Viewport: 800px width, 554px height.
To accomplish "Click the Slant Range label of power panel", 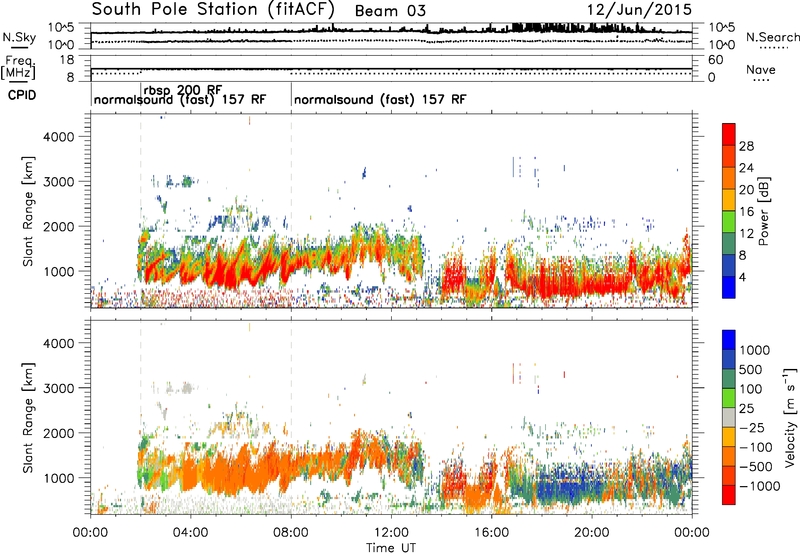I will point(28,211).
